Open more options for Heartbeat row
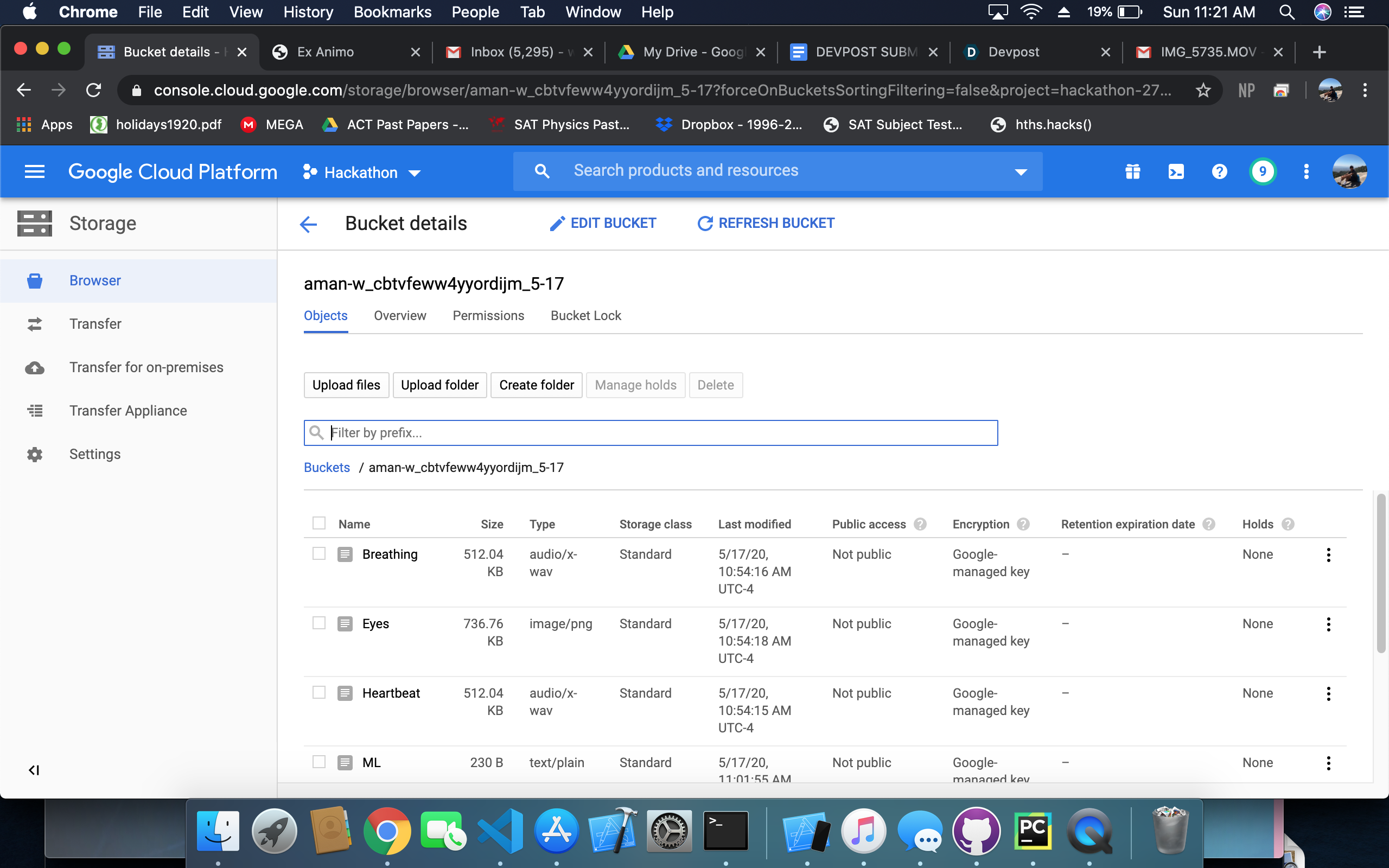This screenshot has height=868, width=1389. tap(1328, 693)
